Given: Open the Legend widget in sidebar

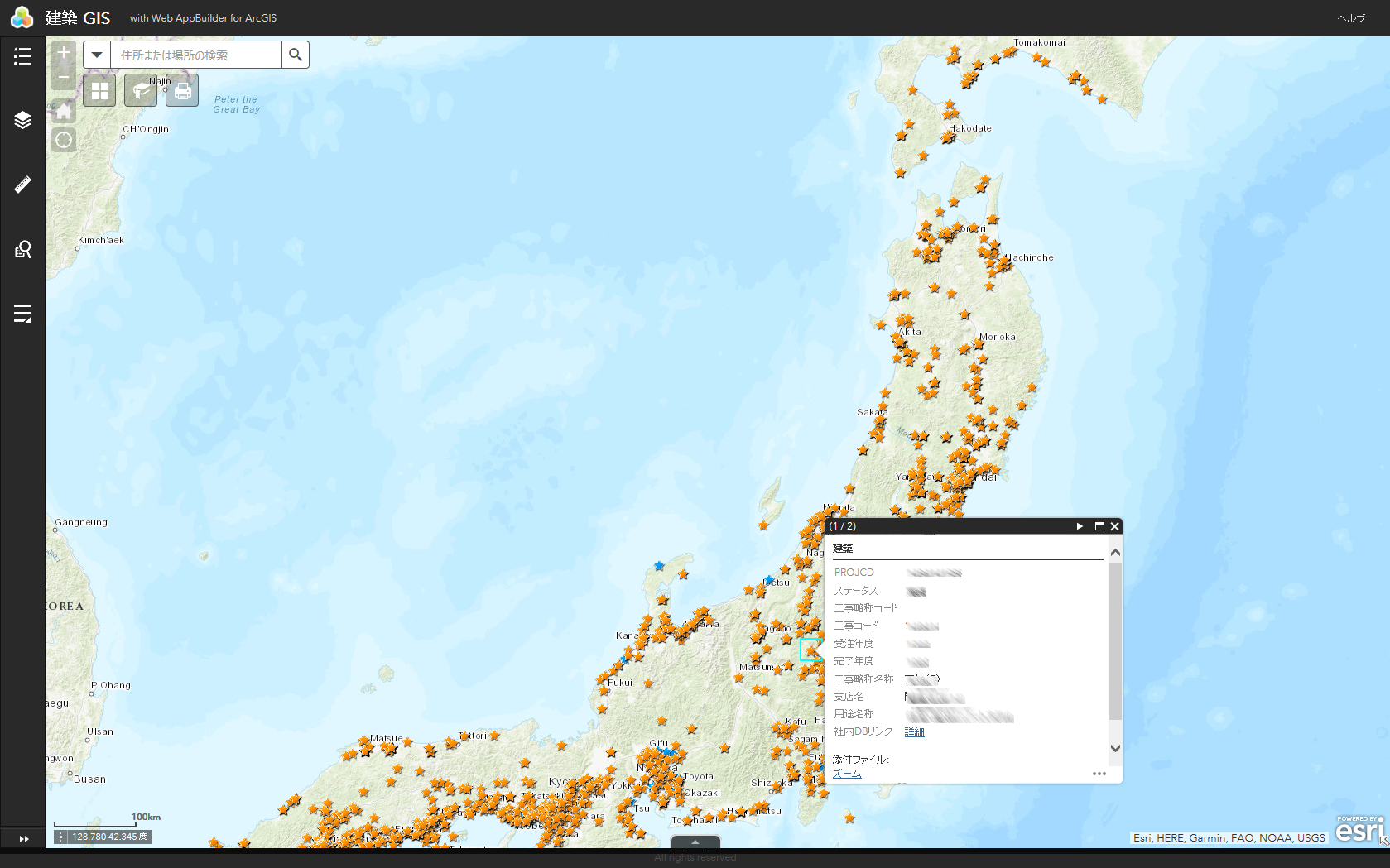Looking at the screenshot, I should pos(22,56).
